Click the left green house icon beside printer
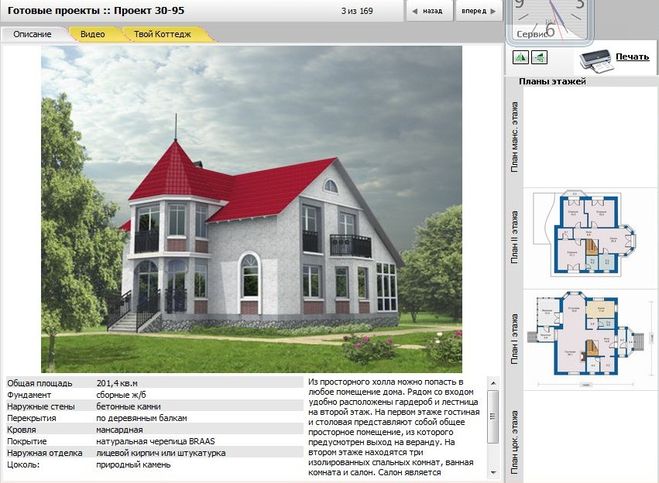 [x=521, y=57]
